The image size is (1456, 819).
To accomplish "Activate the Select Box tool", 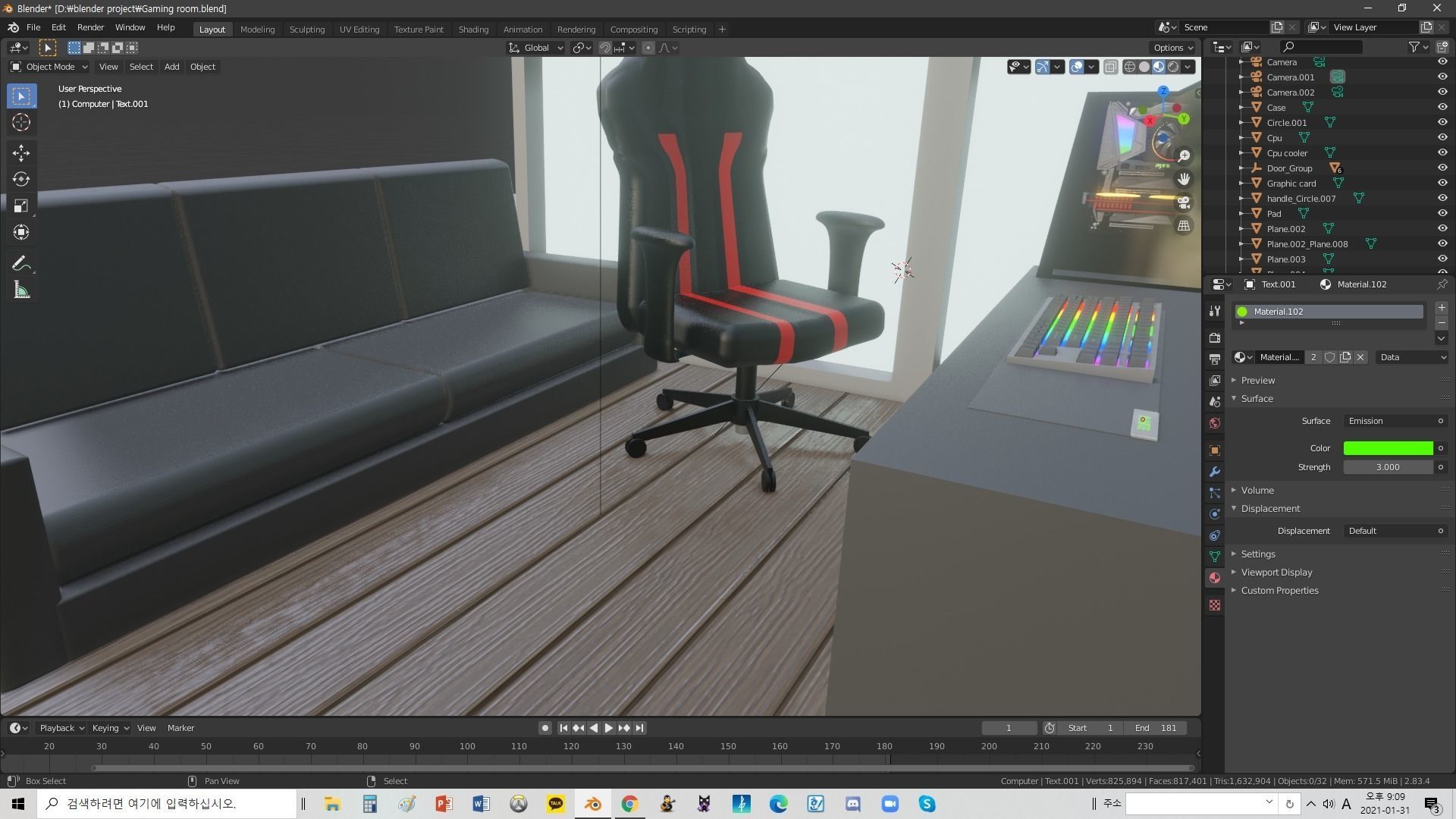I will pyautogui.click(x=21, y=96).
